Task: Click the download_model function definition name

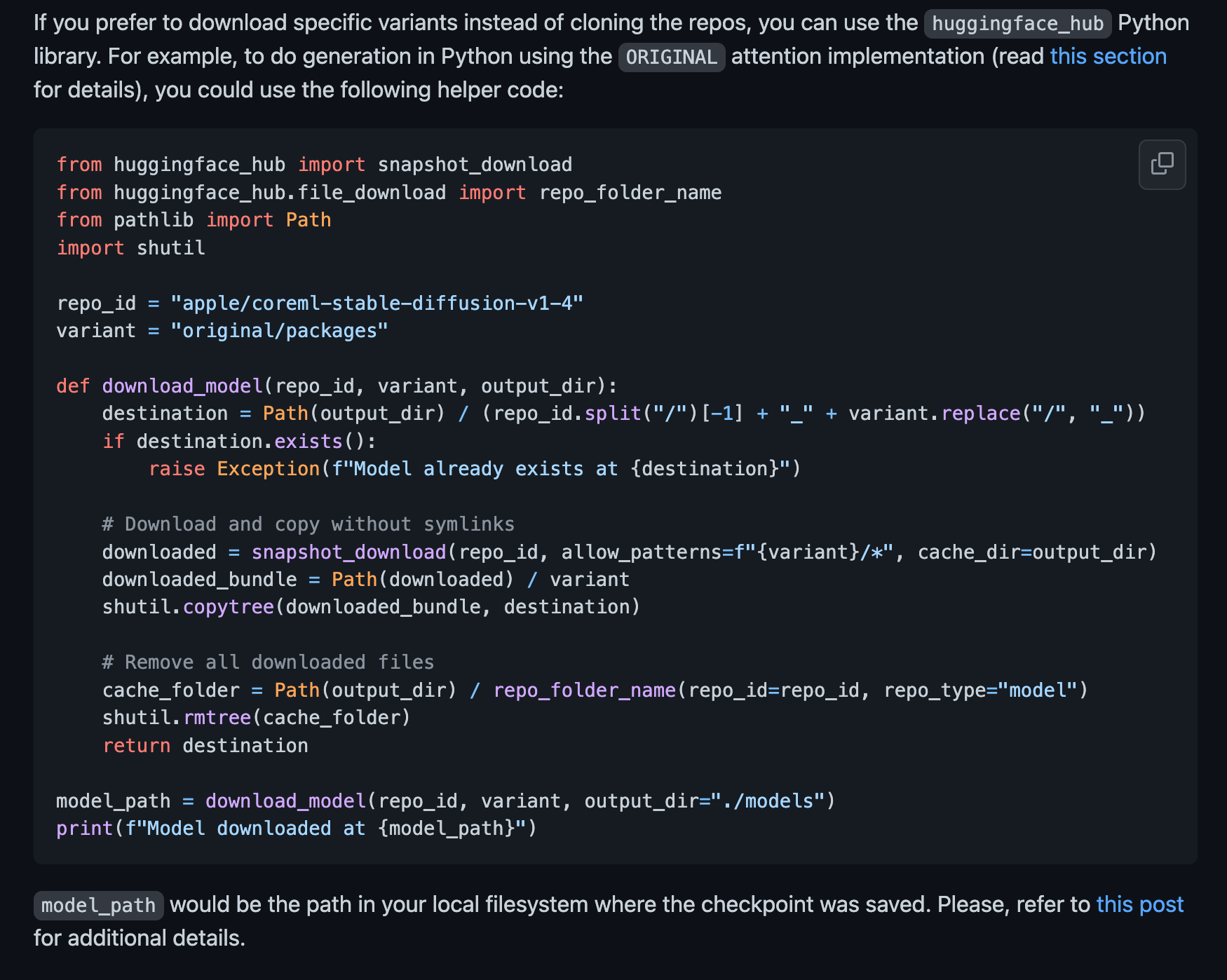Action: pyautogui.click(x=182, y=386)
